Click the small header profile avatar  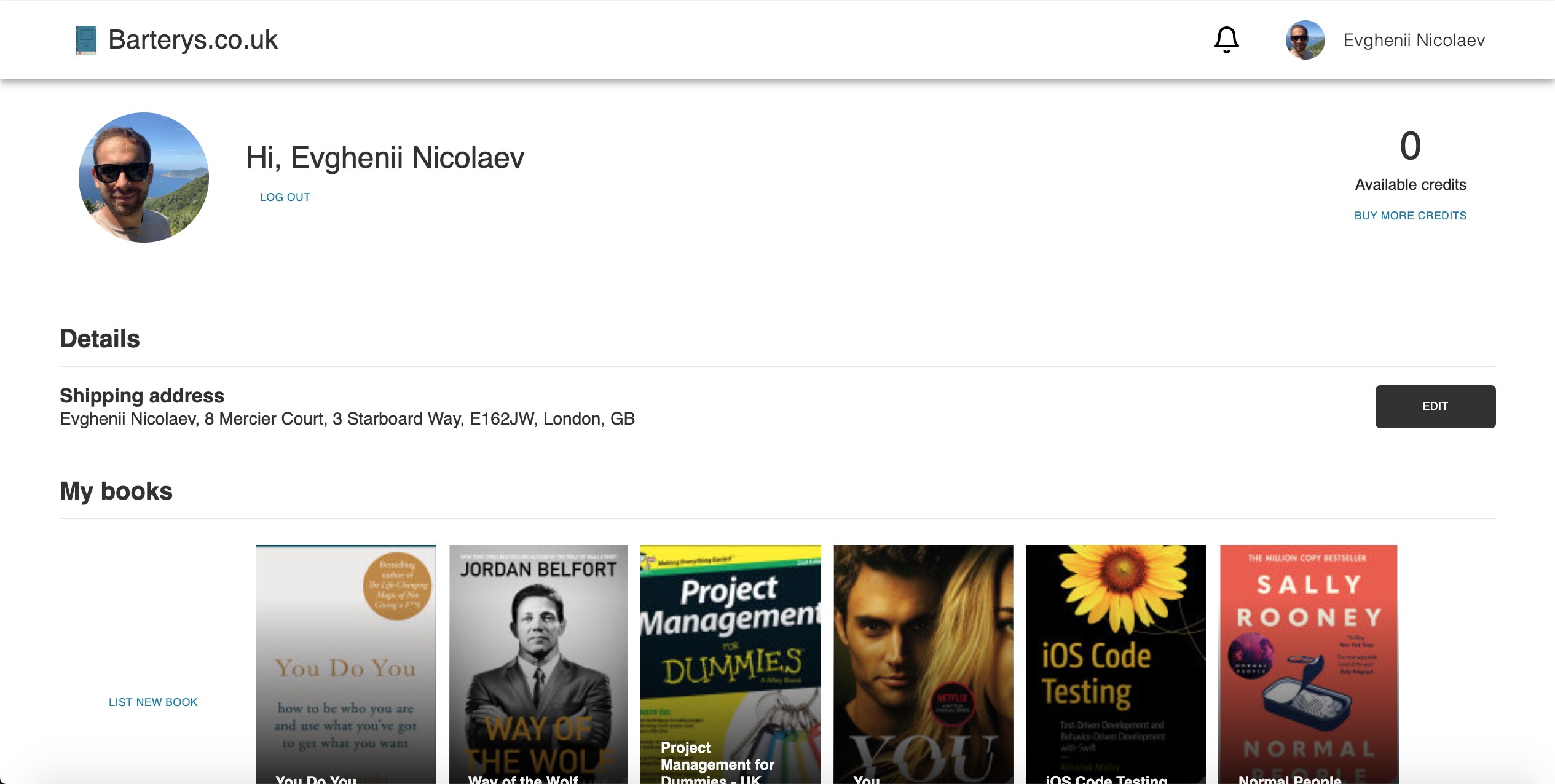[1305, 40]
